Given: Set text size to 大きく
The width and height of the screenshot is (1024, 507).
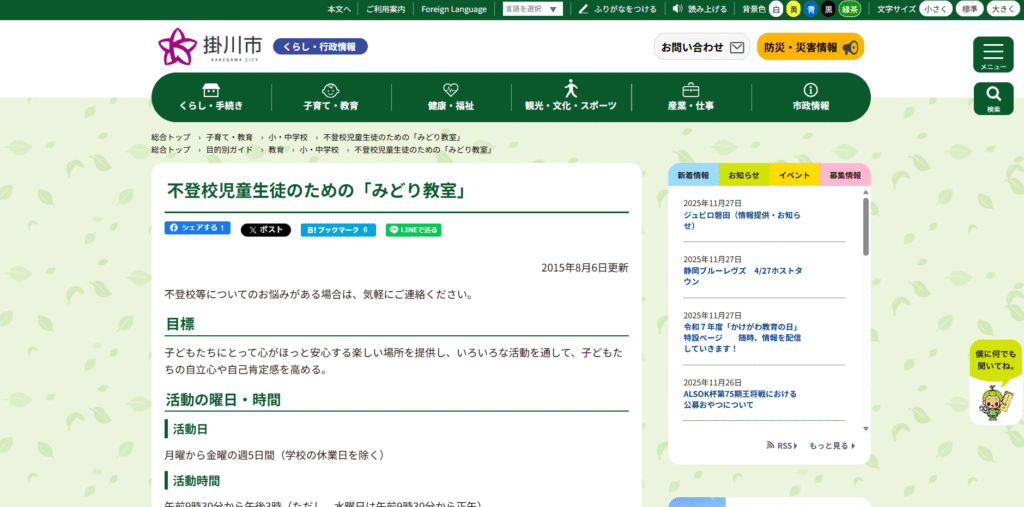Looking at the screenshot, I should 1002,9.
